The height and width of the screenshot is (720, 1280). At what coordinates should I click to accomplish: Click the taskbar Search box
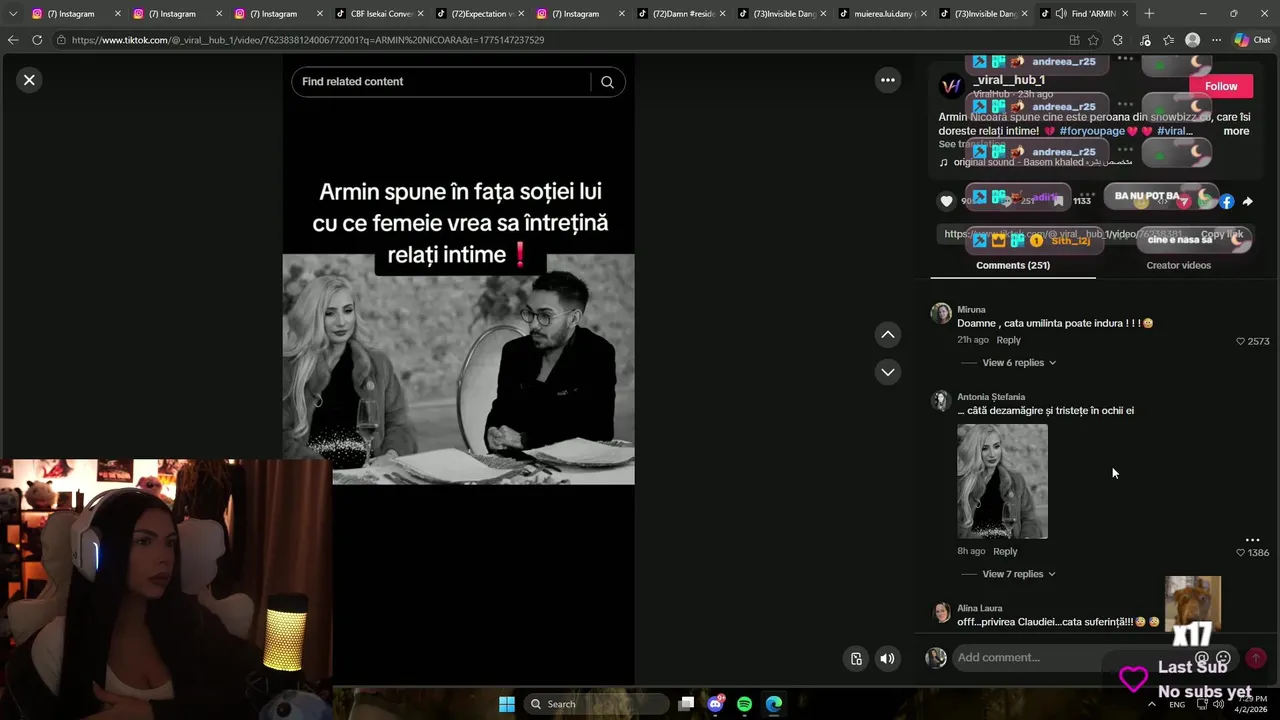597,704
